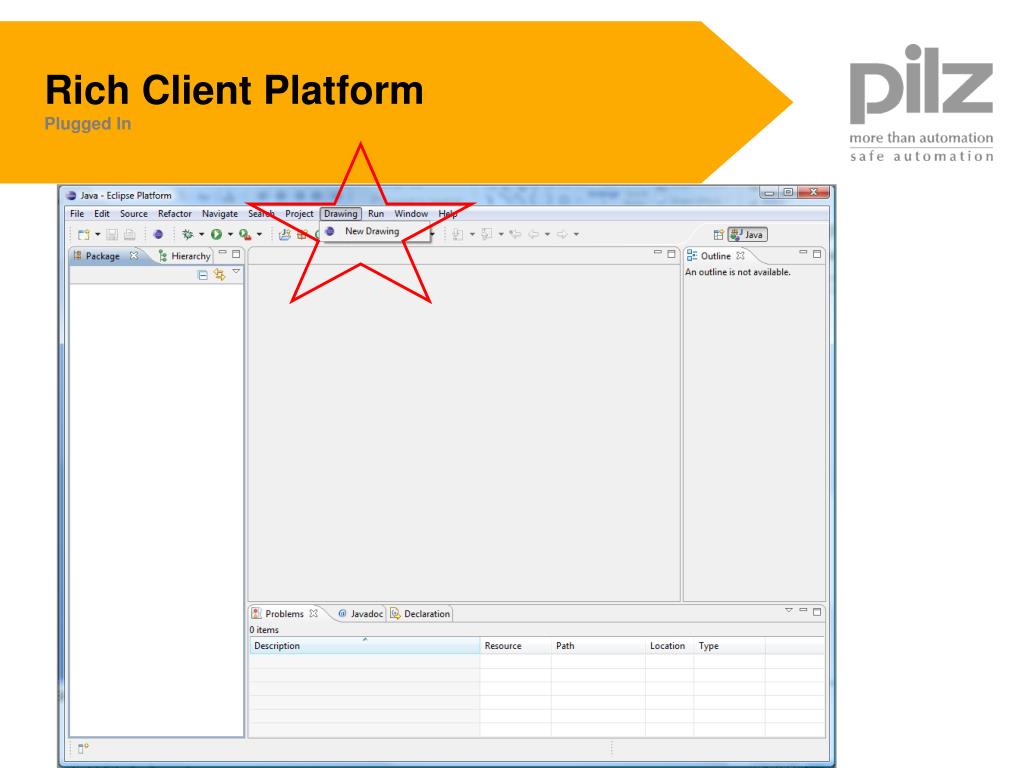The image size is (1024, 768).
Task: Click the Debug bug icon
Action: click(187, 234)
